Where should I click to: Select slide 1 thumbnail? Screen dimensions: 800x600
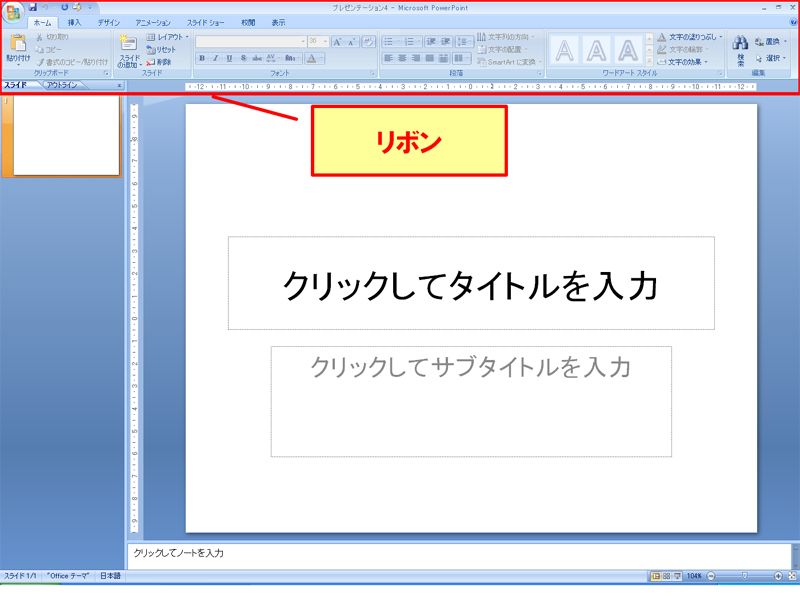[x=66, y=136]
